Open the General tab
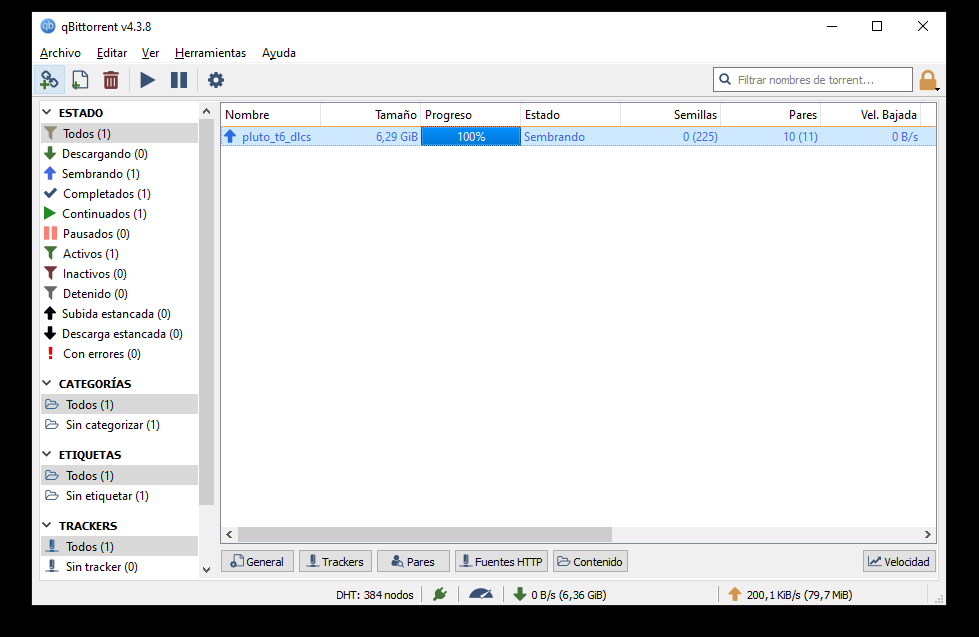The image size is (979, 637). pyautogui.click(x=257, y=561)
